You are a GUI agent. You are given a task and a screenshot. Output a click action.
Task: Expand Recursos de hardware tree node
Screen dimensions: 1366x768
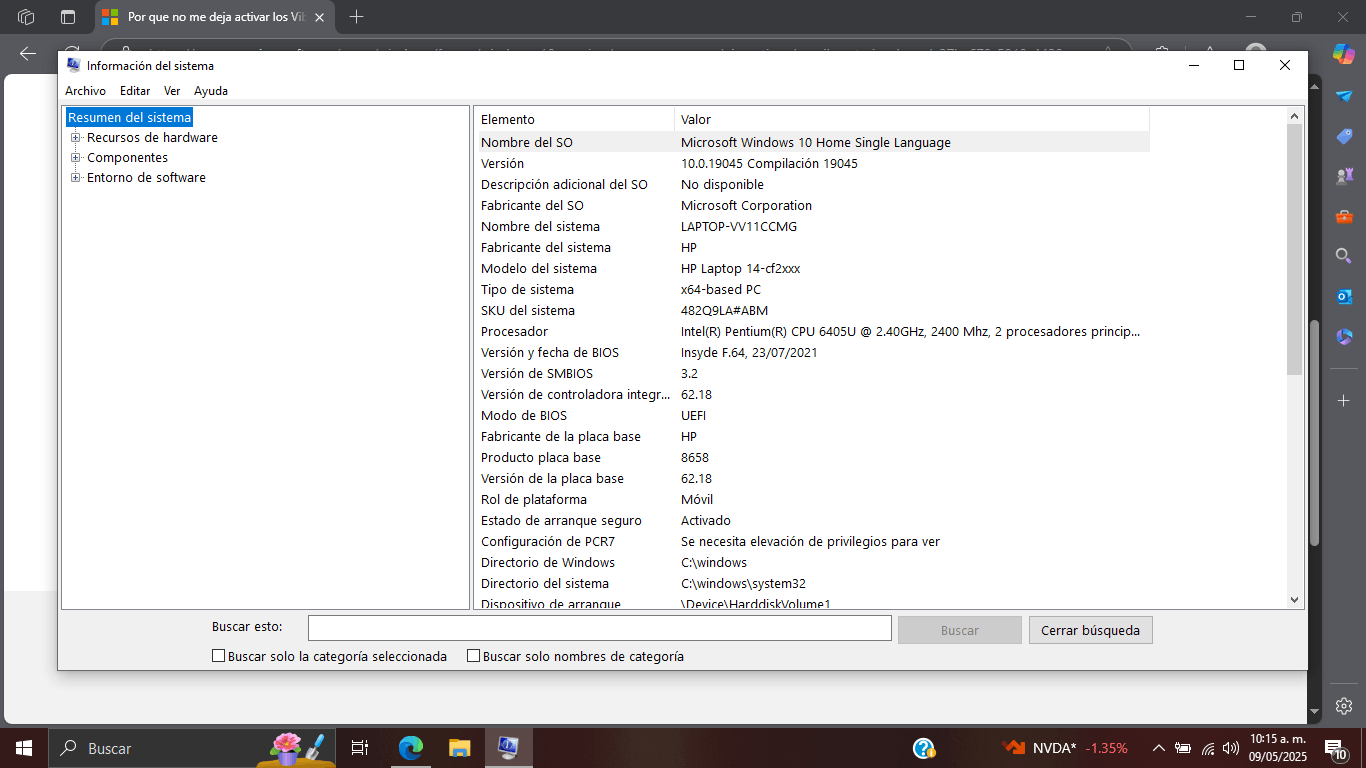75,137
